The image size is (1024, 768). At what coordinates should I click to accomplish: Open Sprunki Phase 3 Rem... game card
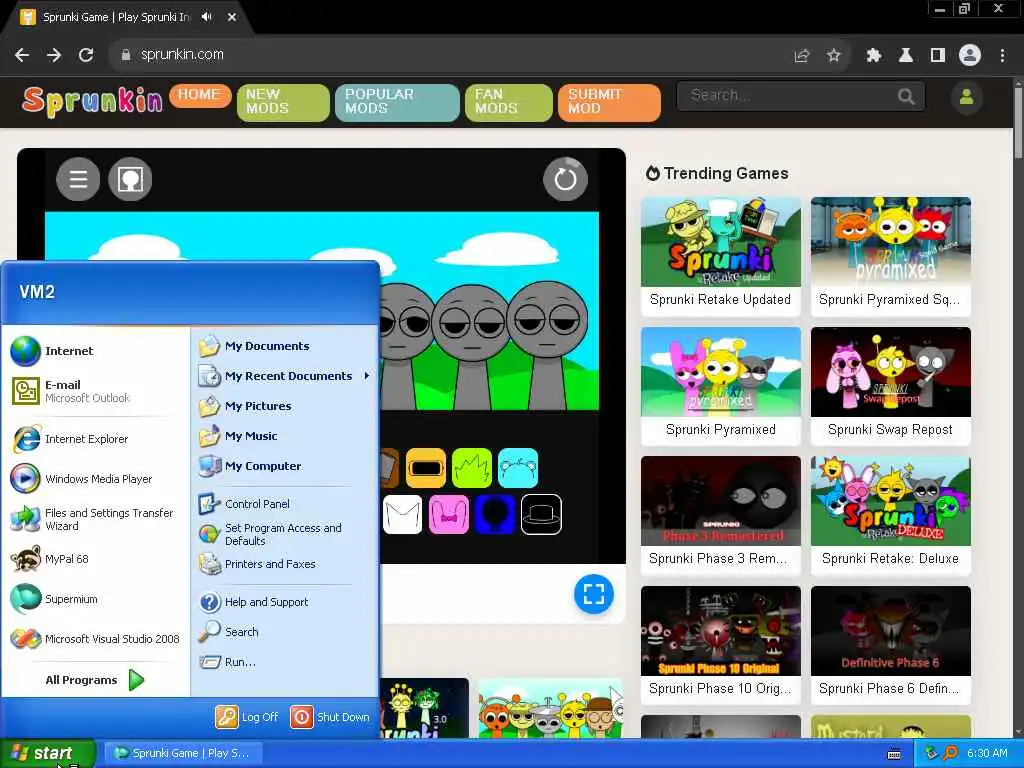(721, 515)
